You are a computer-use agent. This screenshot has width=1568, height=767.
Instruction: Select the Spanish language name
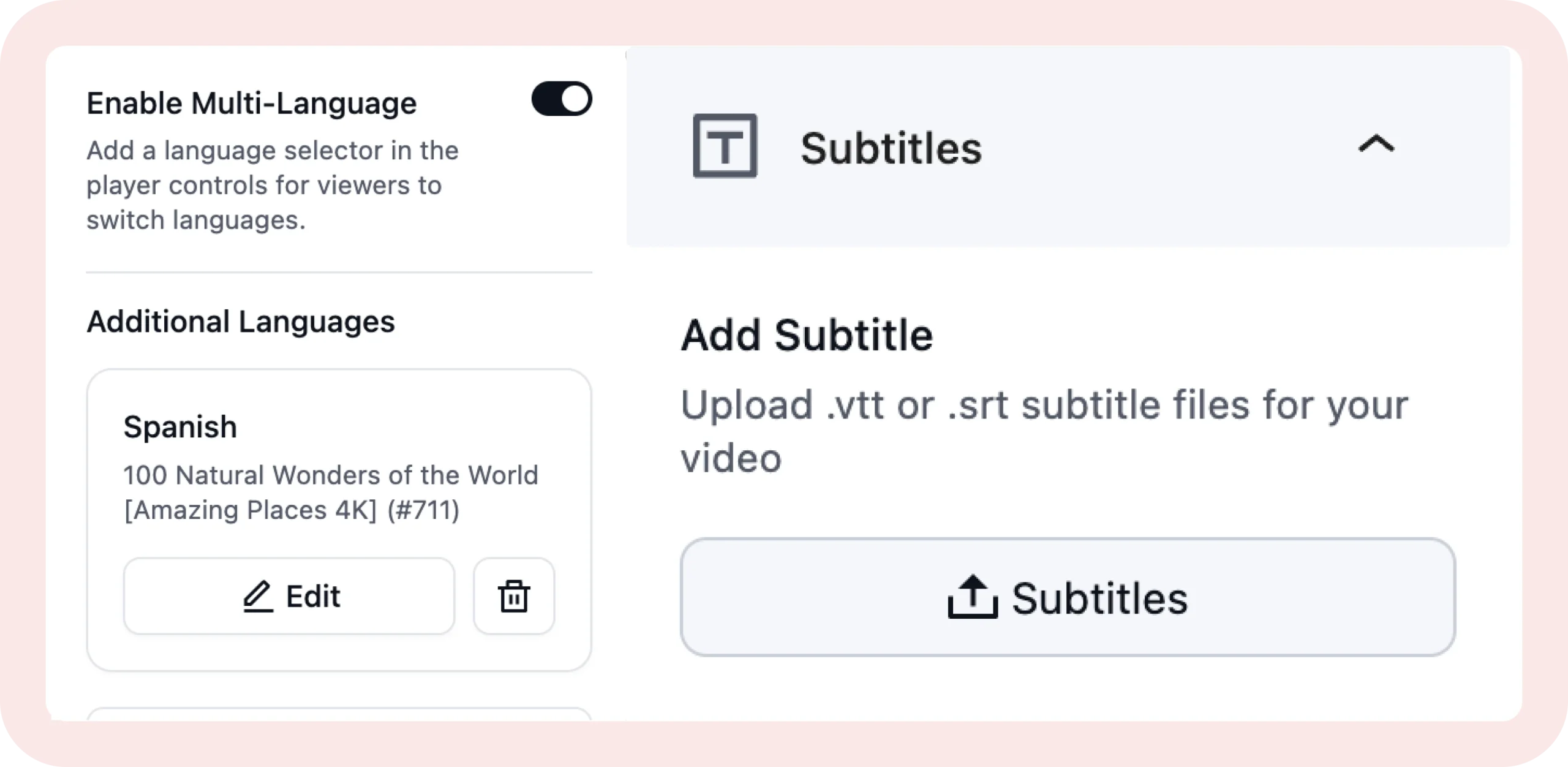180,426
